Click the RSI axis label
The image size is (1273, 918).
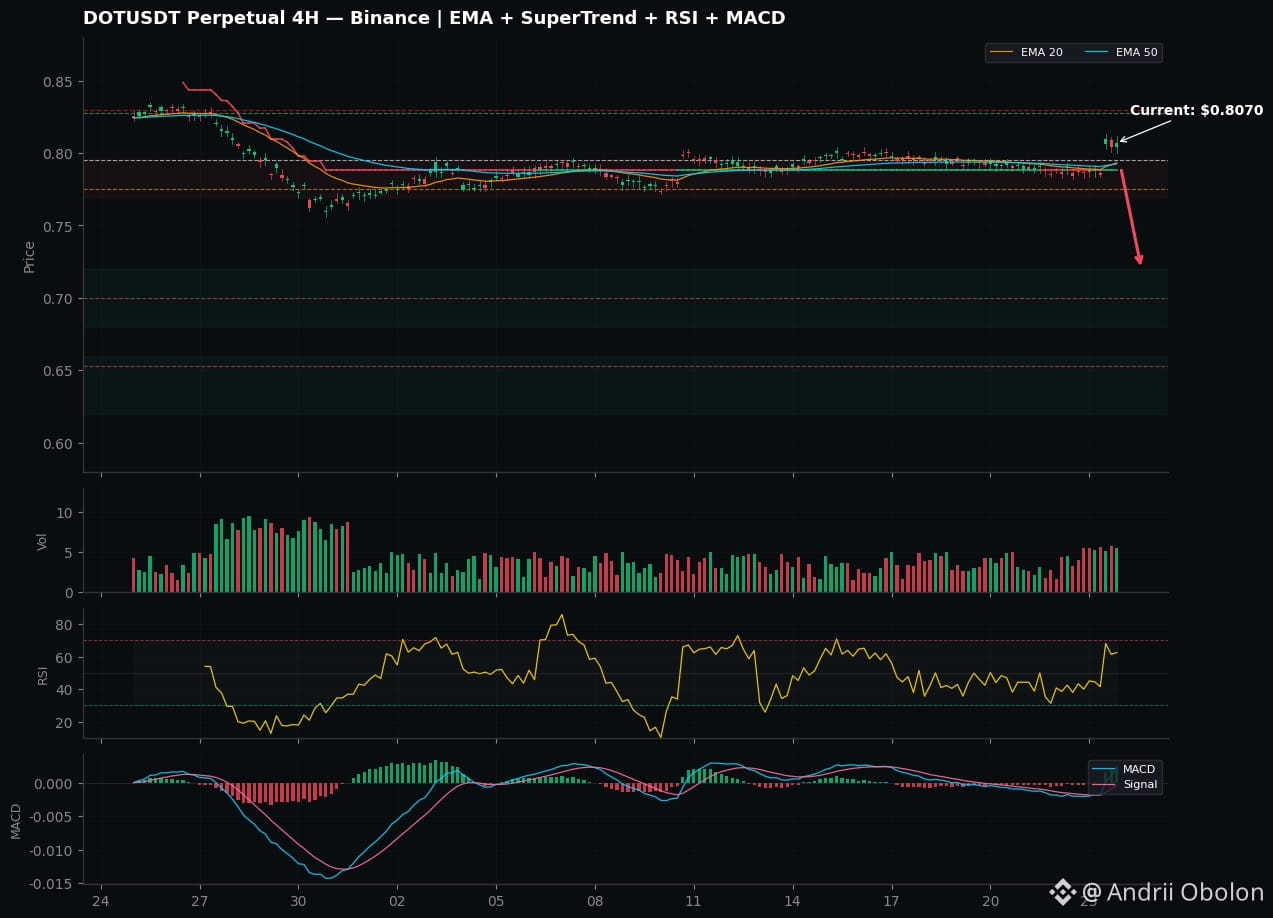[x=42, y=675]
